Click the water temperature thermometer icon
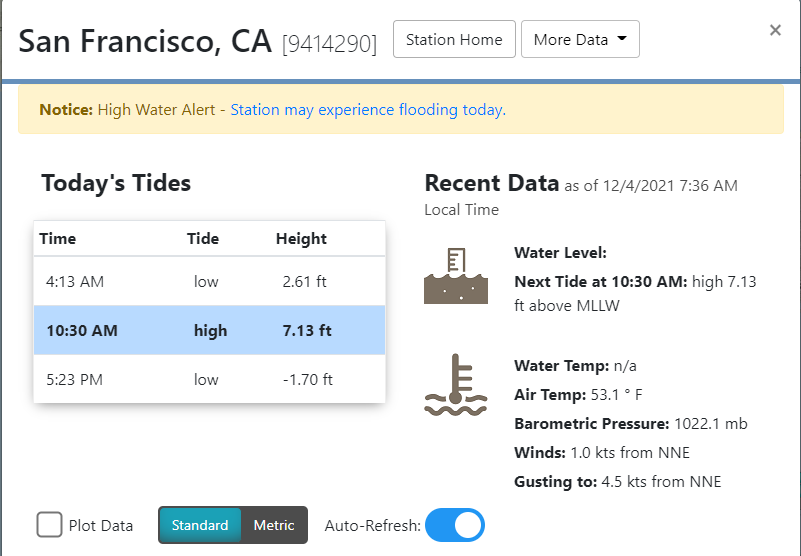 click(x=455, y=384)
